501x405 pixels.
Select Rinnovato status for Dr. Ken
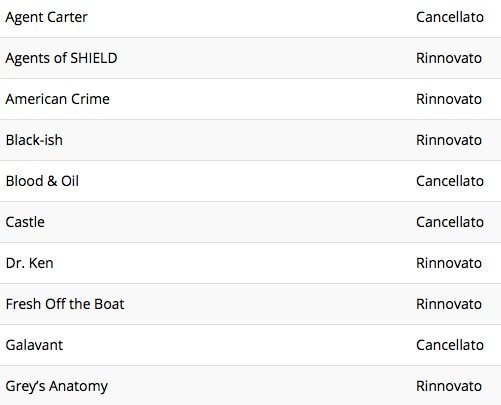pos(449,263)
